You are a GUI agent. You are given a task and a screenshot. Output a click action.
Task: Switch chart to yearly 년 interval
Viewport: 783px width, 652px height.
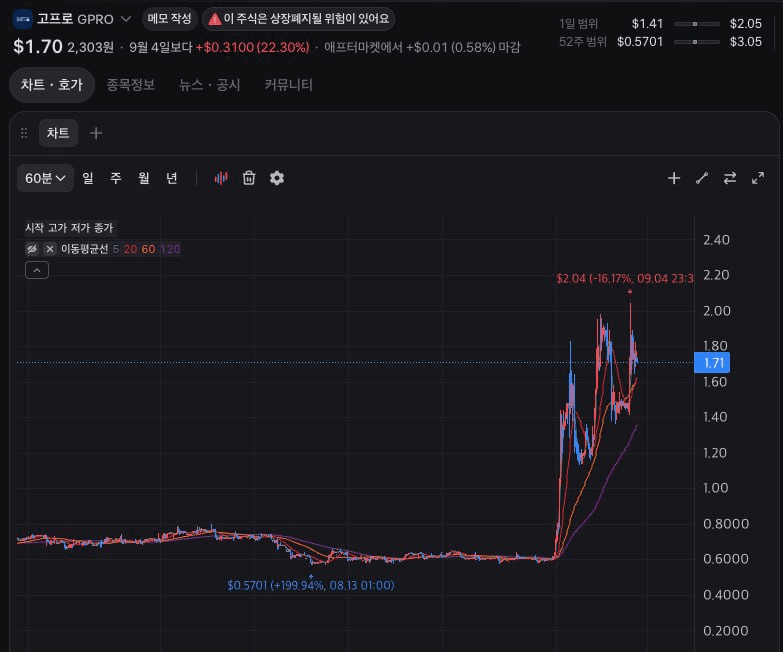tap(172, 178)
